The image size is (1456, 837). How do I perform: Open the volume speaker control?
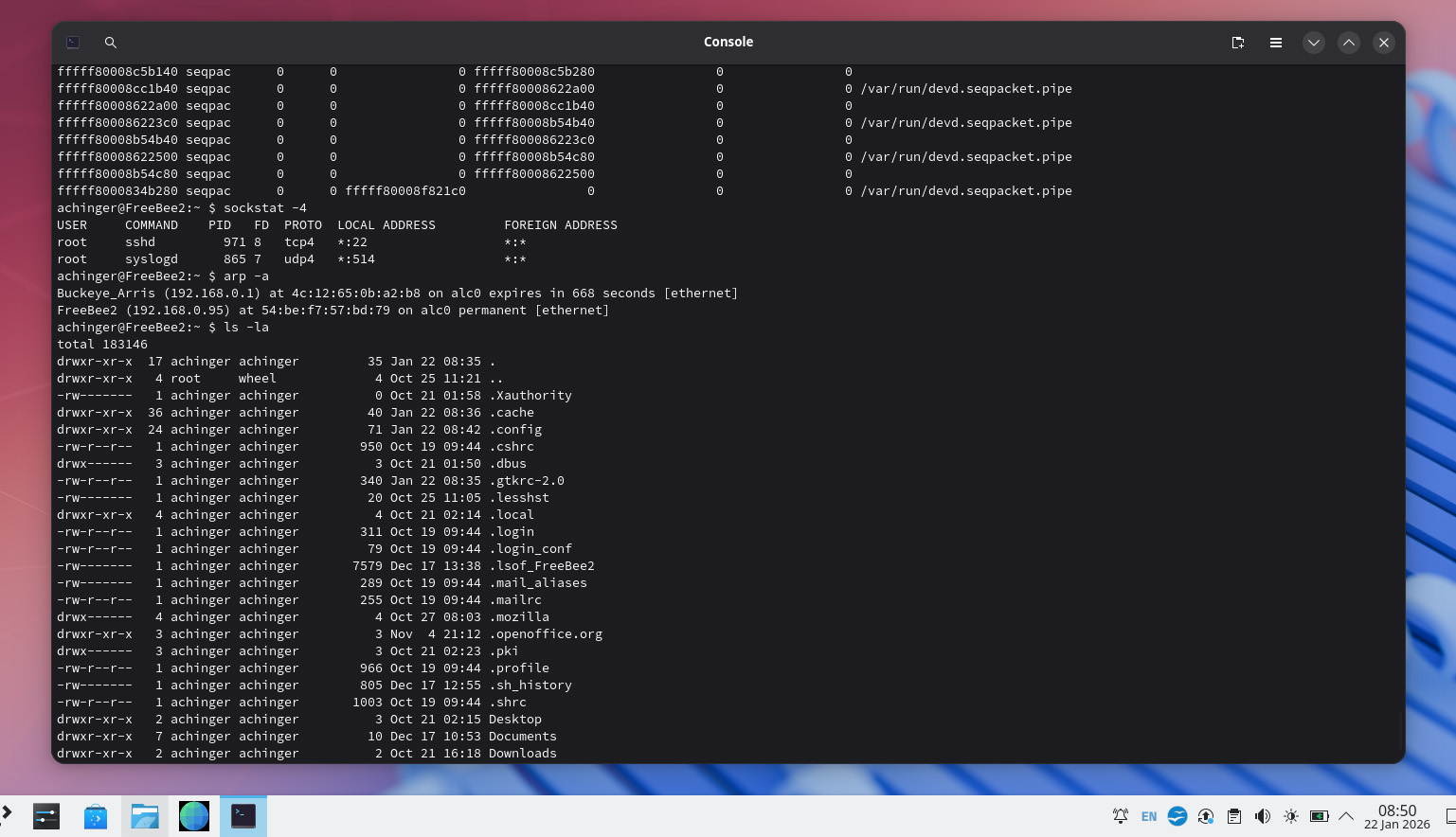click(x=1263, y=816)
